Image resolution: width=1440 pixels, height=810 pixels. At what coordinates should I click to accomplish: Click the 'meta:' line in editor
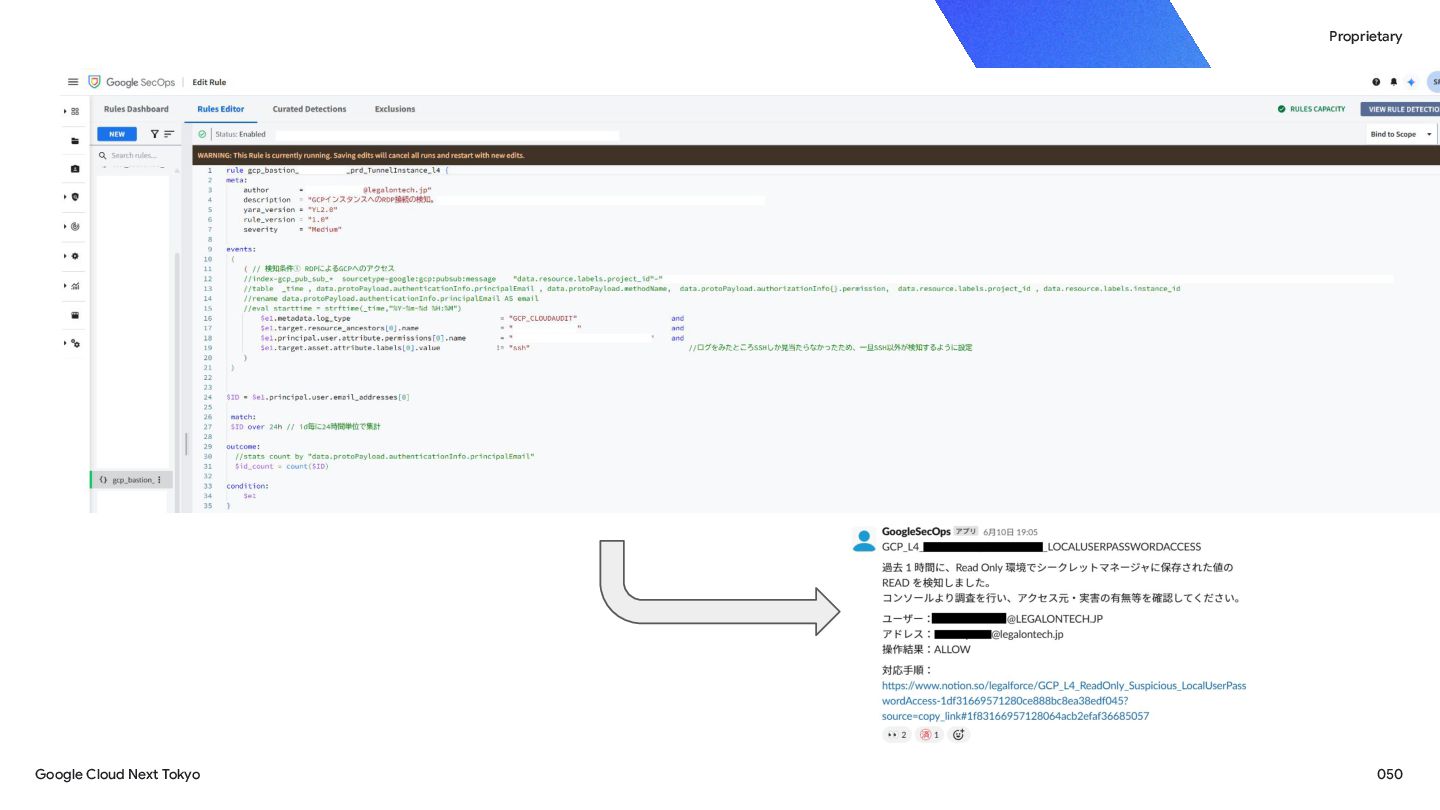(x=236, y=180)
